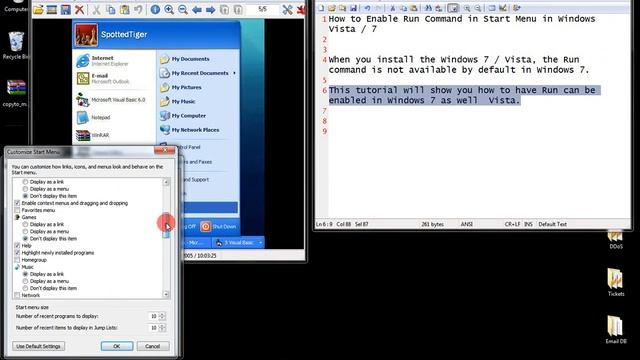The width and height of the screenshot is (640, 360).
Task: Click the zoom in icon in text editor toolbar
Action: pos(467,8)
